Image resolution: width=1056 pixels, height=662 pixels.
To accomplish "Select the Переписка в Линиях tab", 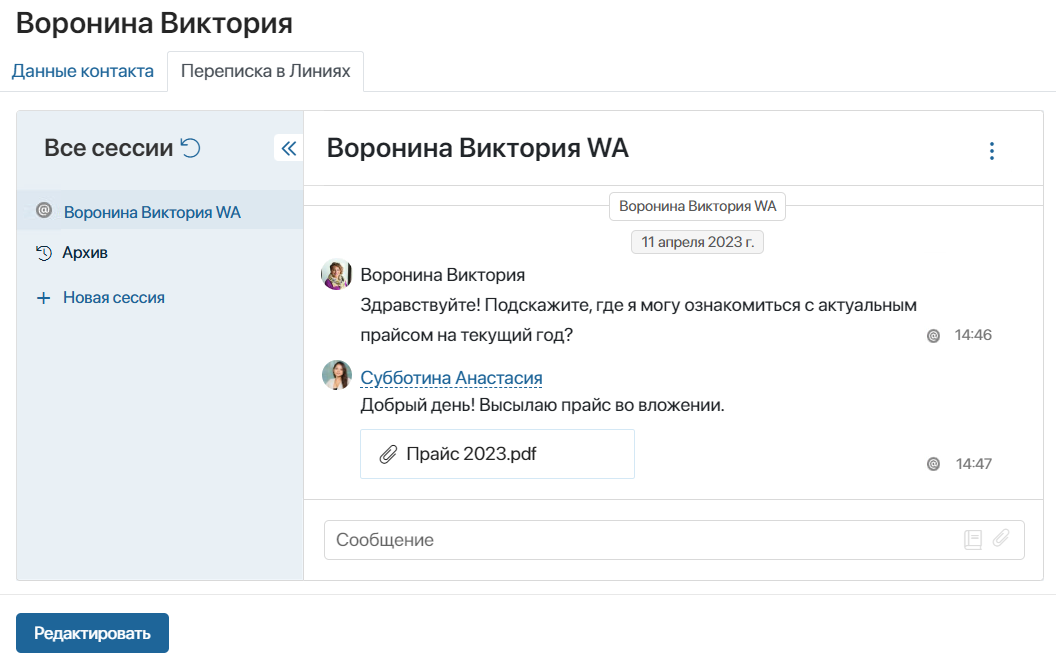I will [x=265, y=72].
